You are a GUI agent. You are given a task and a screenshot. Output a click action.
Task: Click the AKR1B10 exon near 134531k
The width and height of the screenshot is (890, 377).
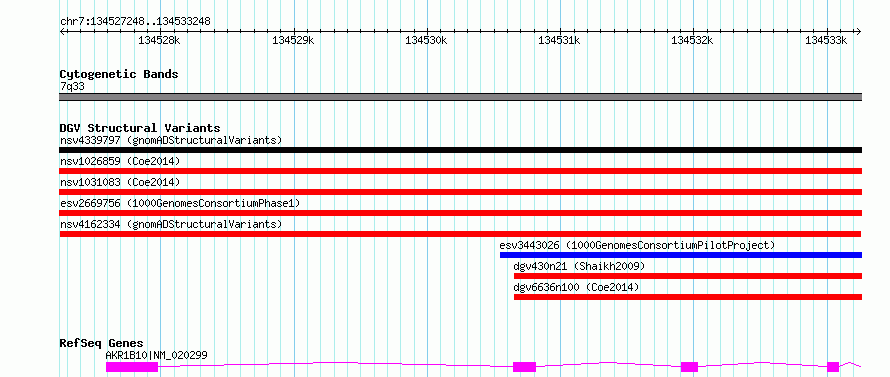tap(524, 367)
